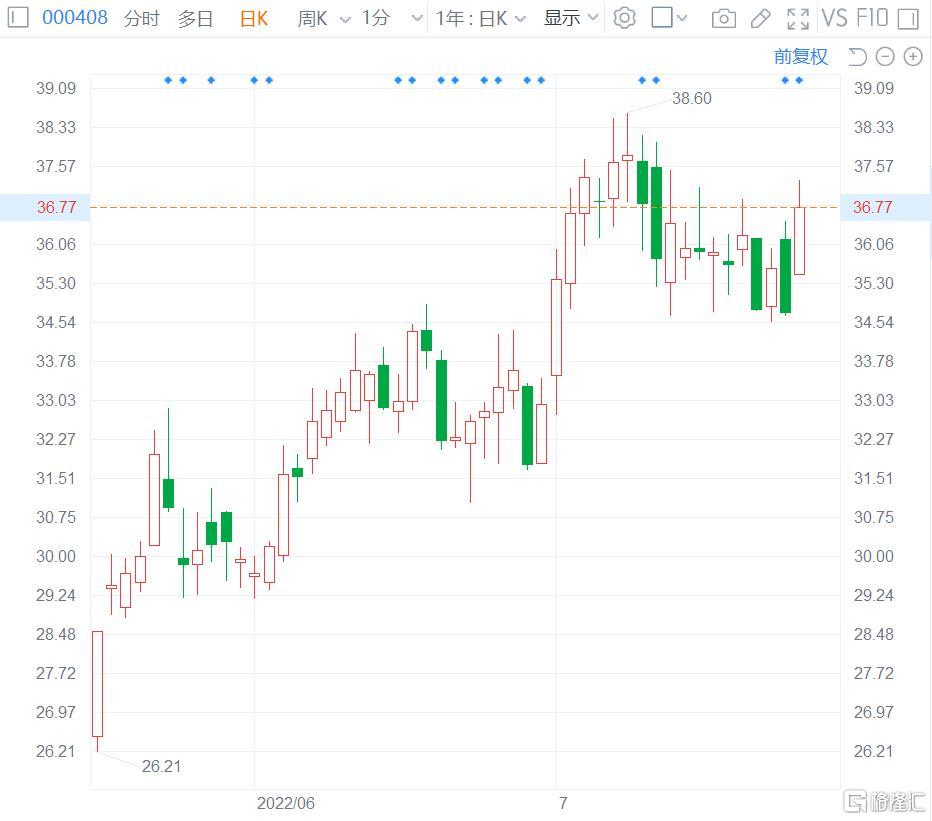Open the 1年:日K range dropdown

tap(480, 18)
